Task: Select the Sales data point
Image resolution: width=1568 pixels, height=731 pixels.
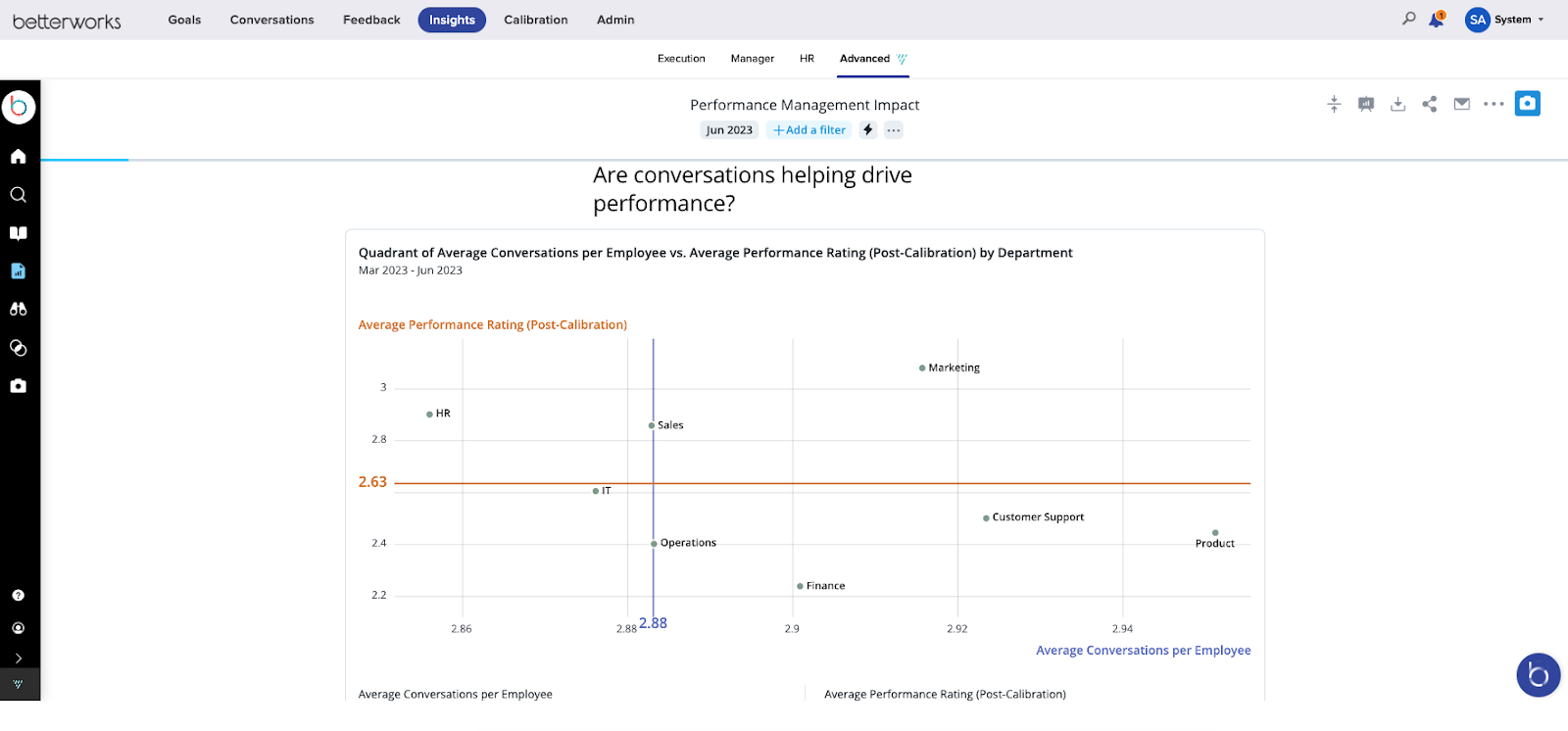Action: 652,425
